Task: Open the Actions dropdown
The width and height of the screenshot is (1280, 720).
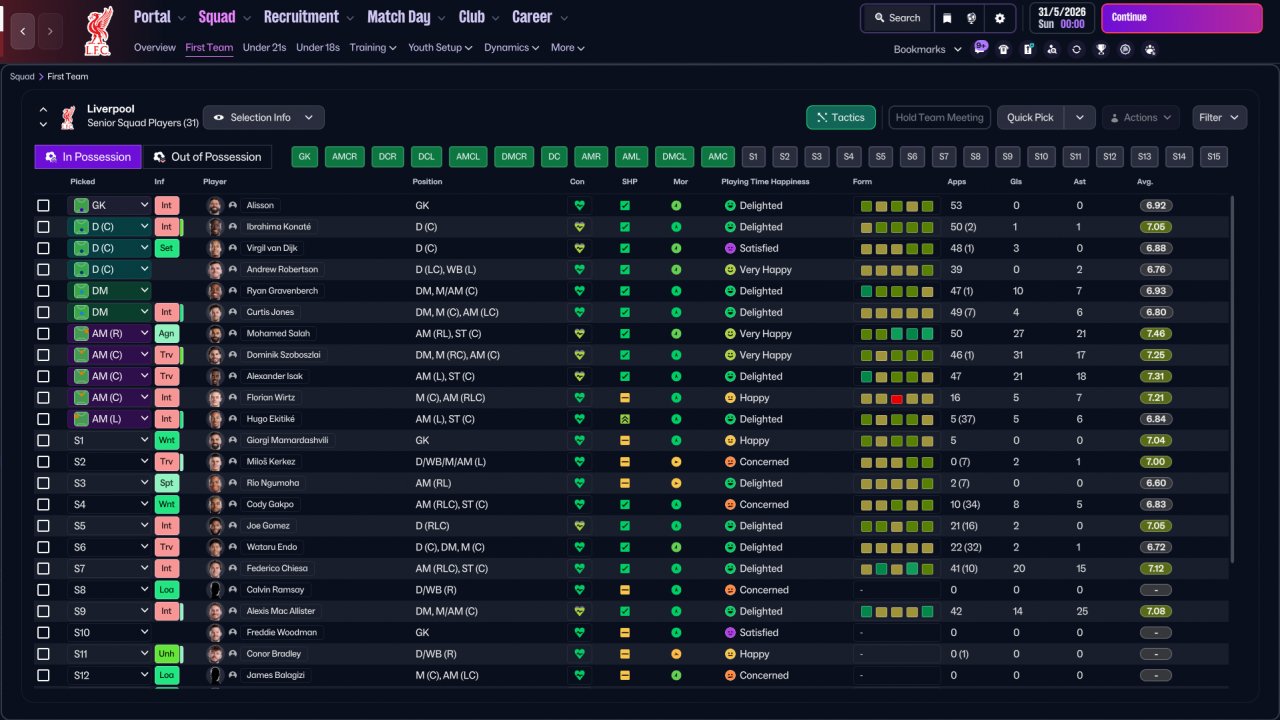Action: (1141, 117)
